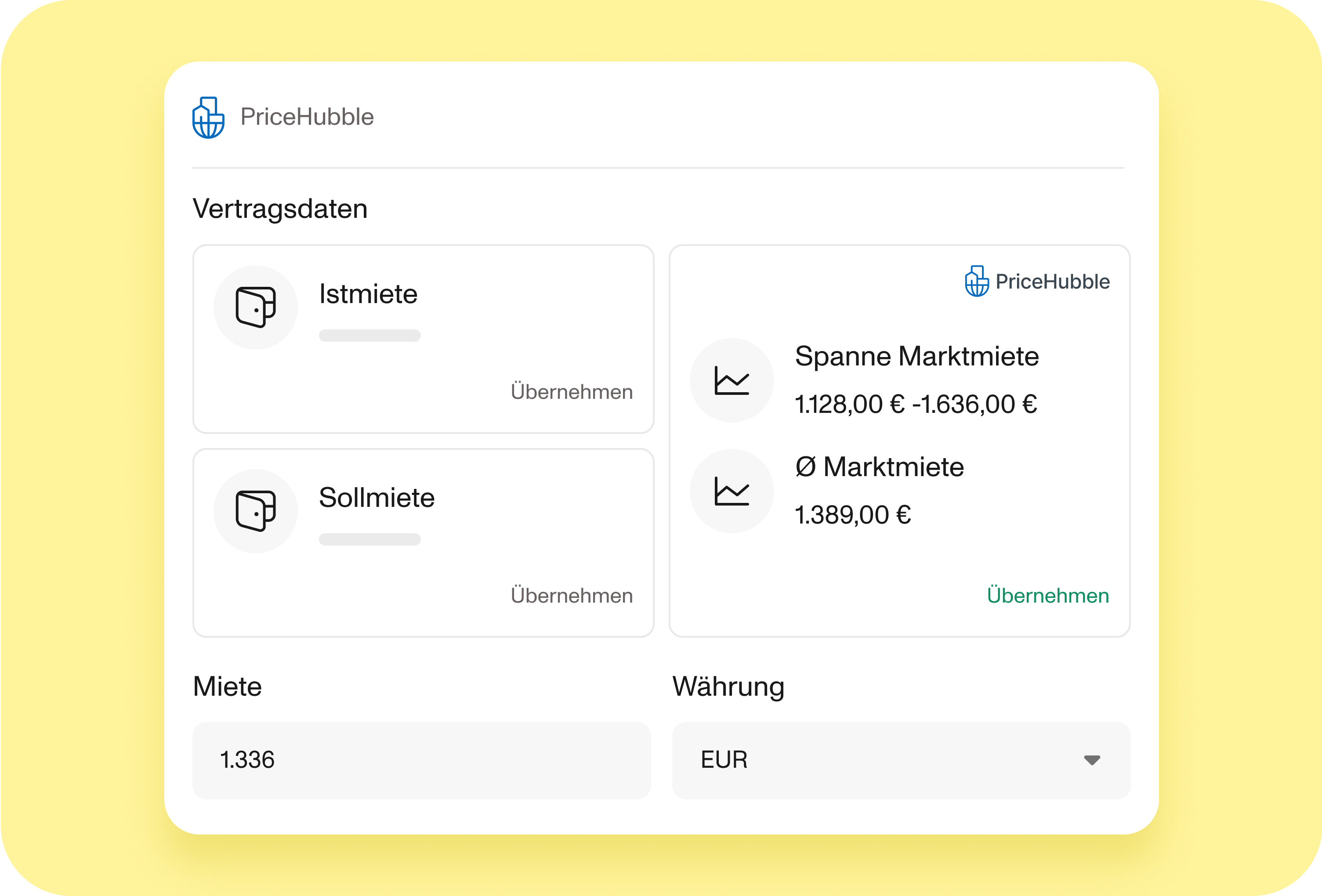Focus the Miete input field showing 1.336

(x=421, y=760)
